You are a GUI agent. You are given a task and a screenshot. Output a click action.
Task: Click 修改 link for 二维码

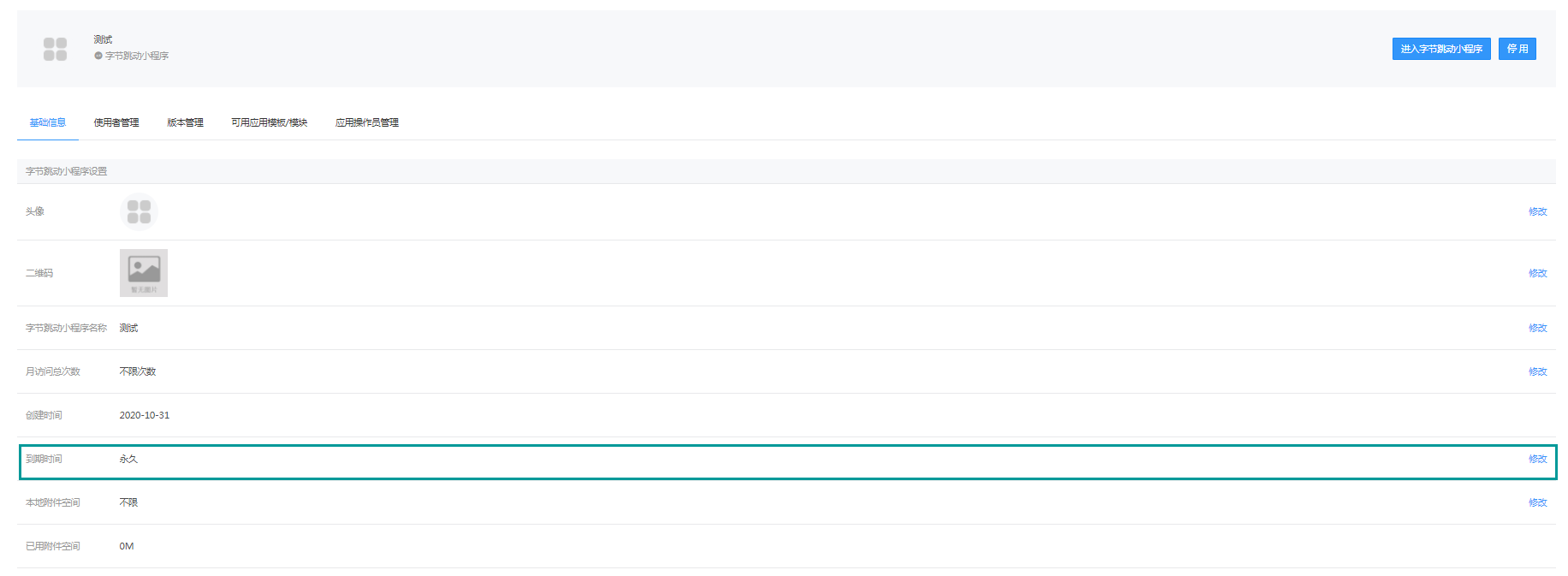click(x=1538, y=273)
